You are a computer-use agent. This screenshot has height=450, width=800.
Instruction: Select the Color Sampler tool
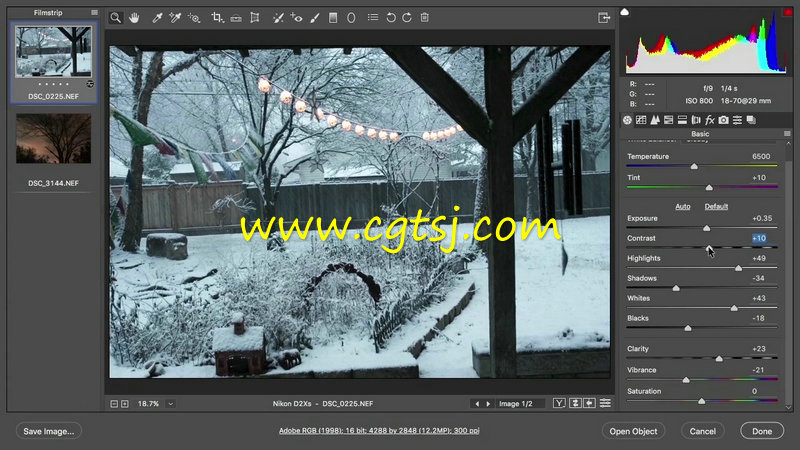click(176, 18)
